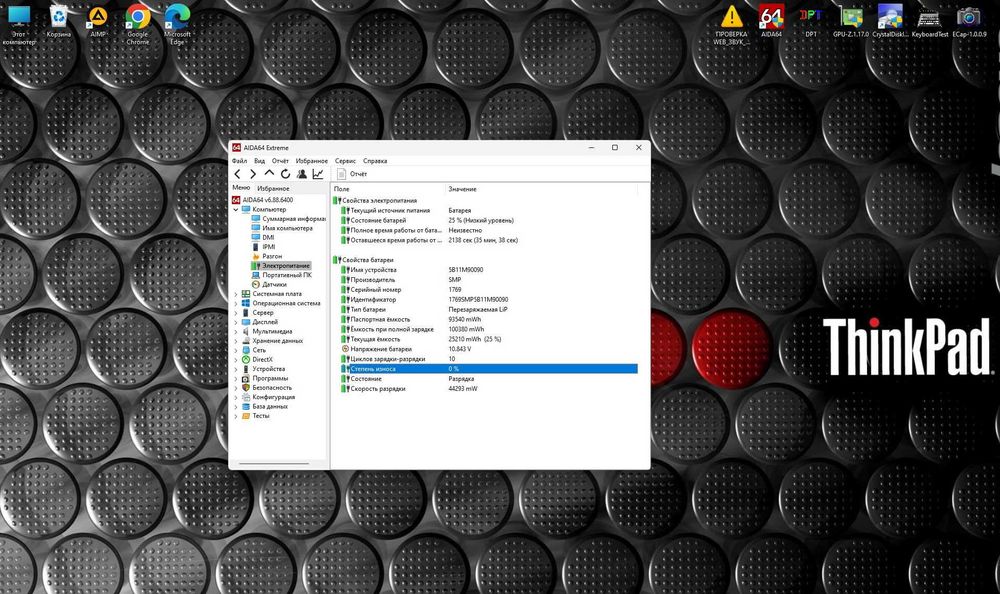Select Имя компьютера tree item

point(282,228)
